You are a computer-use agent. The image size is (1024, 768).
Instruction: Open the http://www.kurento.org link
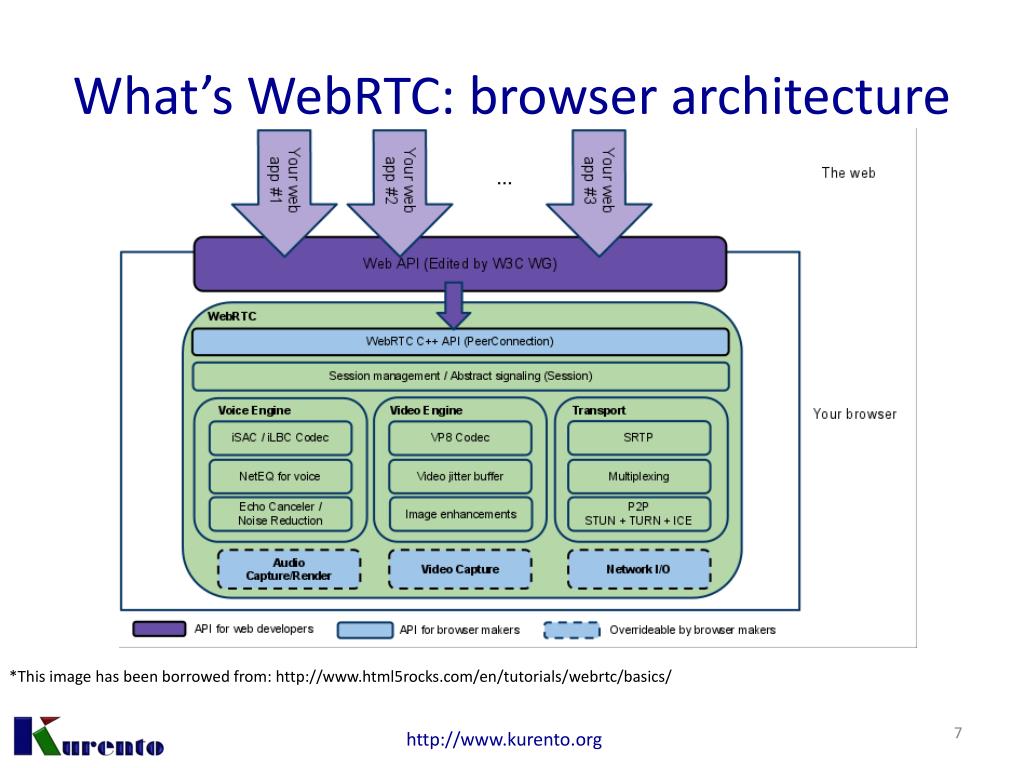[x=504, y=739]
